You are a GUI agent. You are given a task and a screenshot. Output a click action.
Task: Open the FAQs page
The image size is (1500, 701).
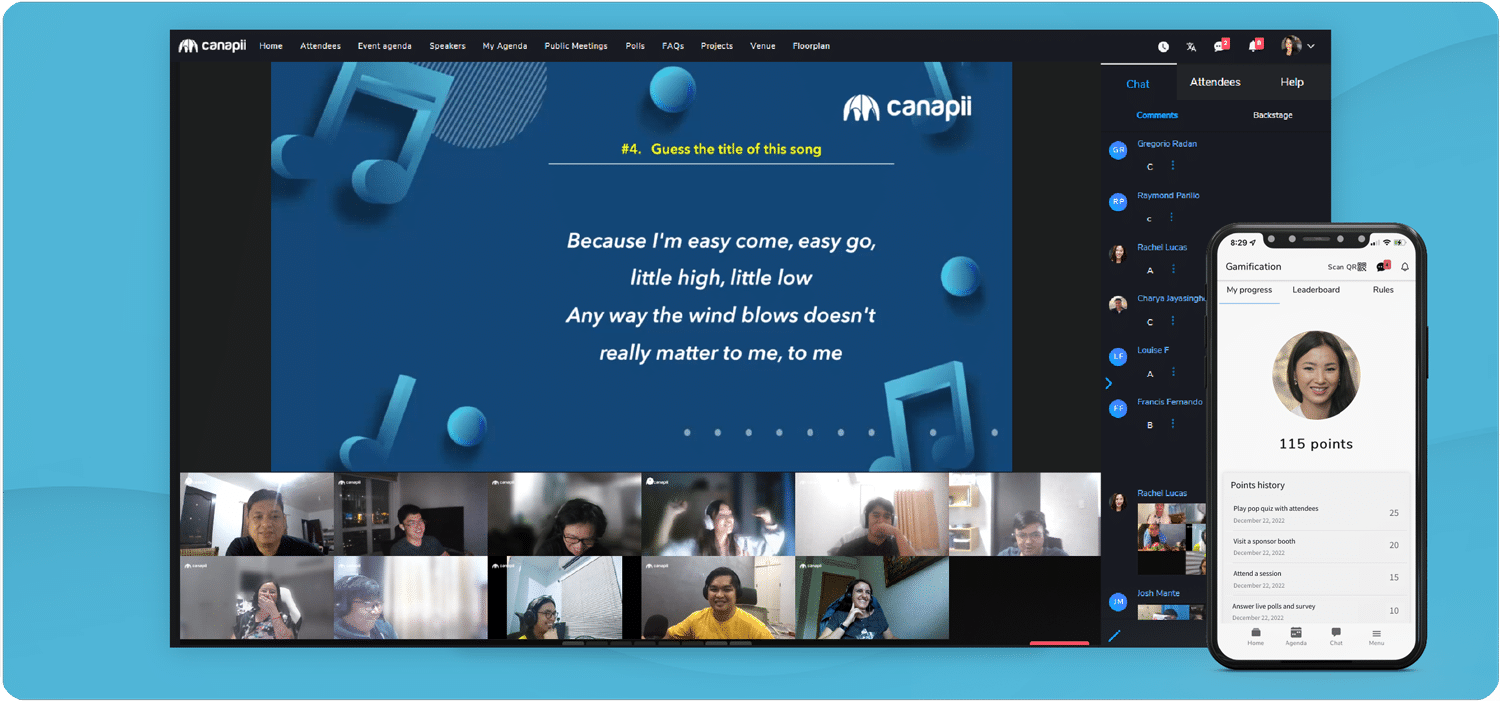pyautogui.click(x=673, y=46)
